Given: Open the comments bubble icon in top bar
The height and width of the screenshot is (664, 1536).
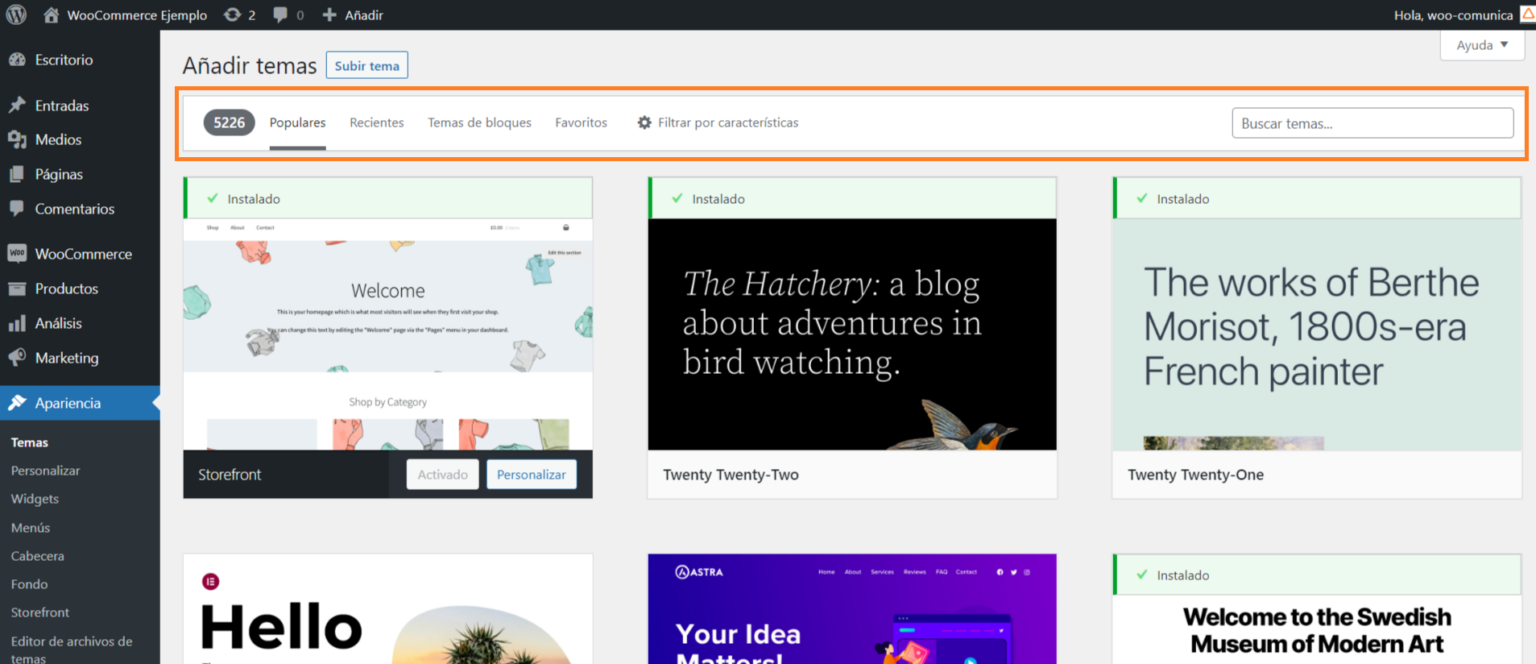Looking at the screenshot, I should click(281, 15).
